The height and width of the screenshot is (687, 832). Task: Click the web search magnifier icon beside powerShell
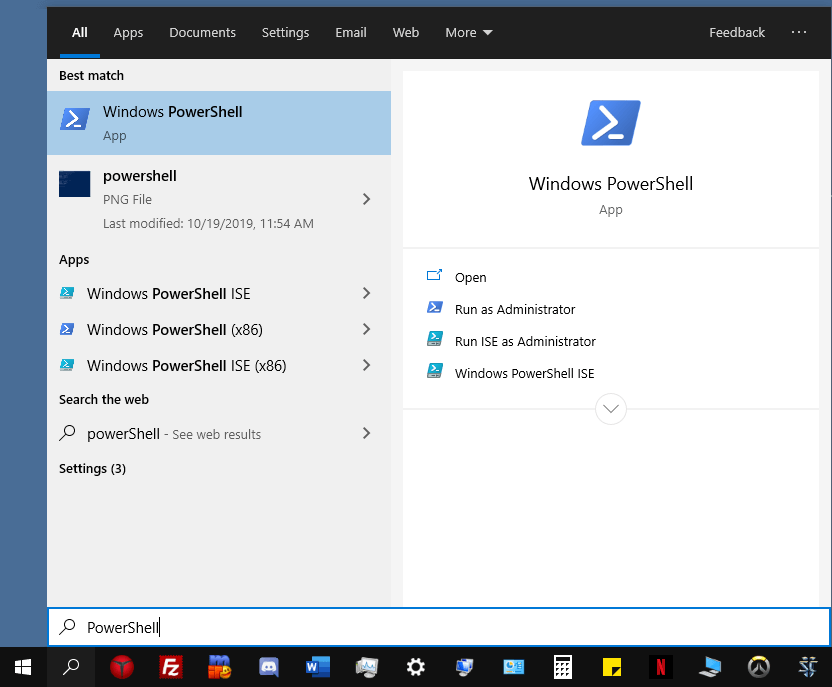(67, 433)
